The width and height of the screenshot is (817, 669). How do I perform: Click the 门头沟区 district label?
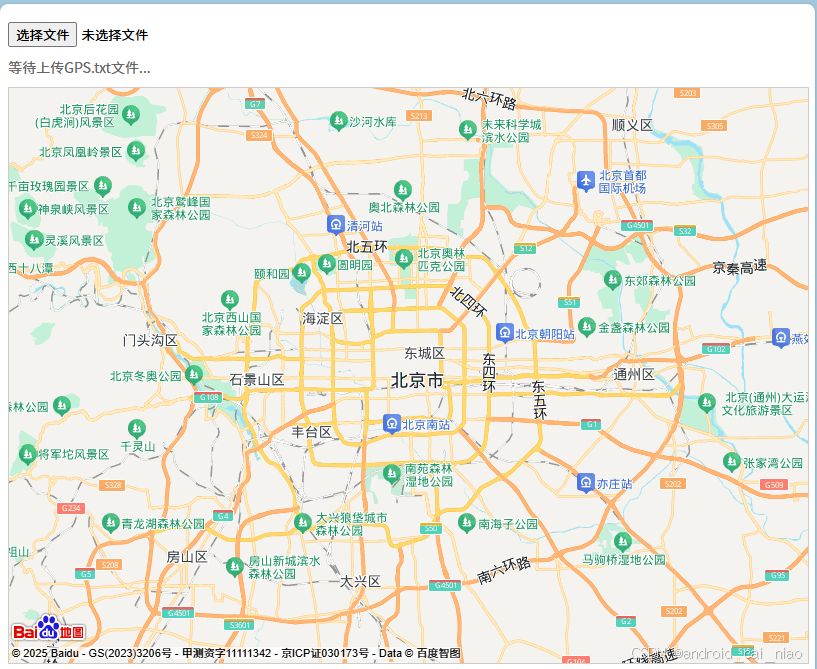coord(151,341)
